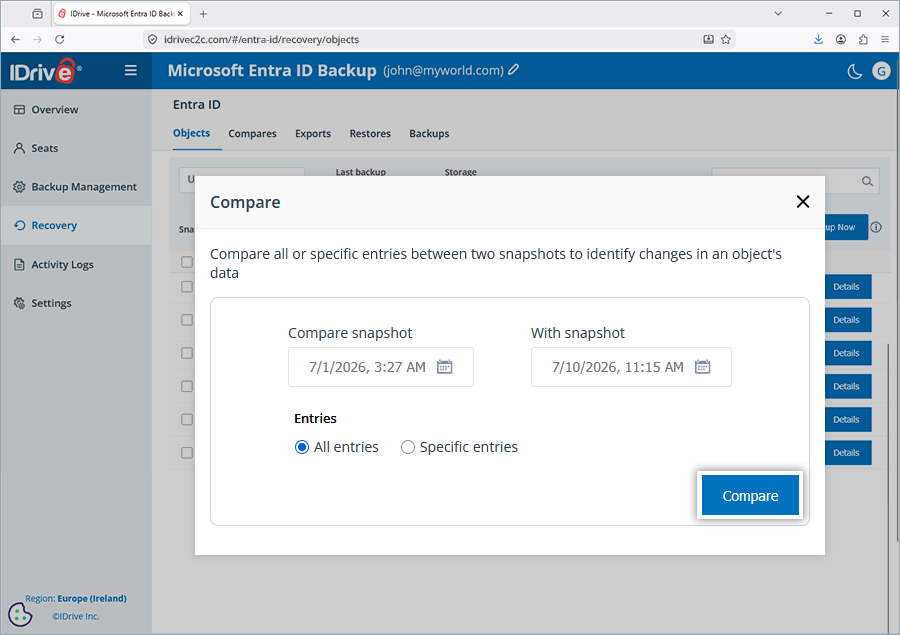900x635 pixels.
Task: Open the recent browsing tab icon
Action: point(37,14)
